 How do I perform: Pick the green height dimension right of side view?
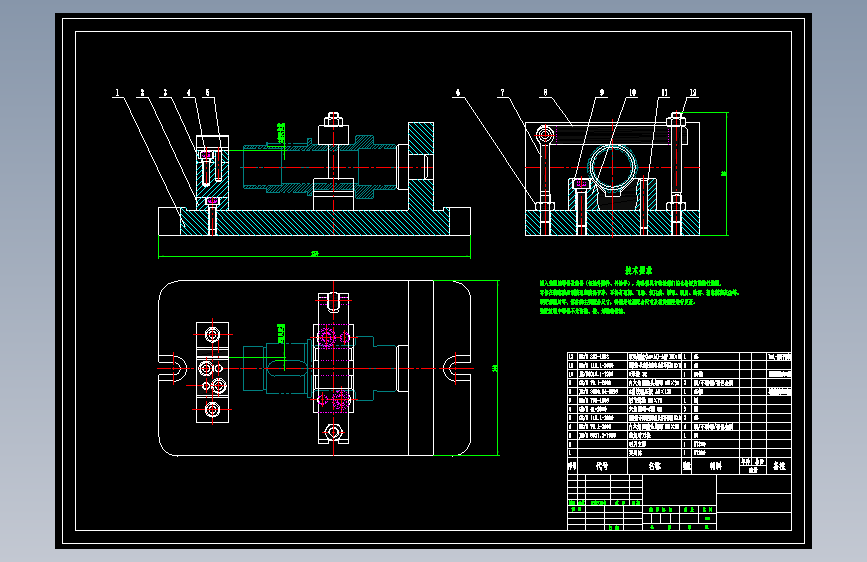point(725,174)
